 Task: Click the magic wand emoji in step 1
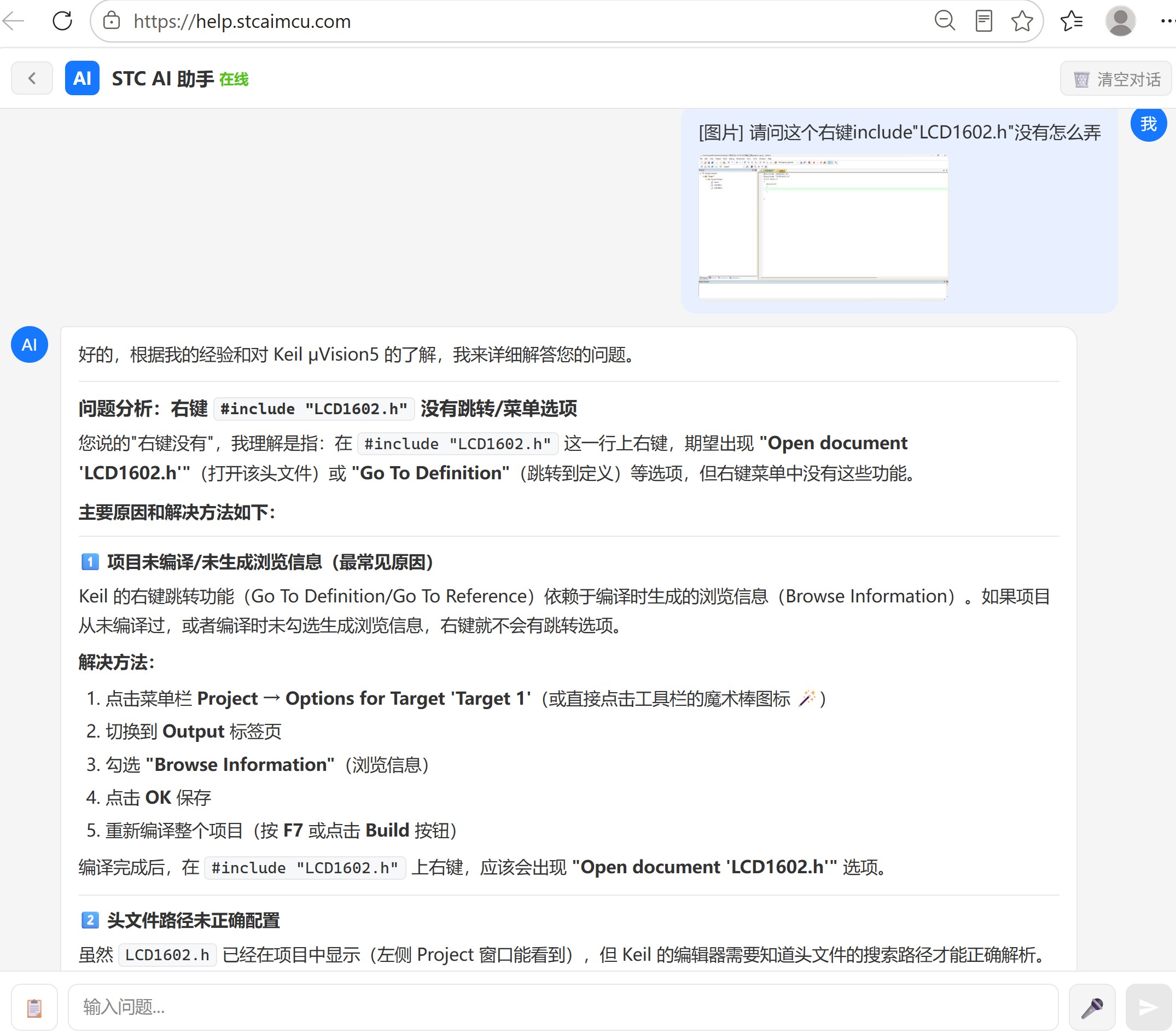point(807,698)
